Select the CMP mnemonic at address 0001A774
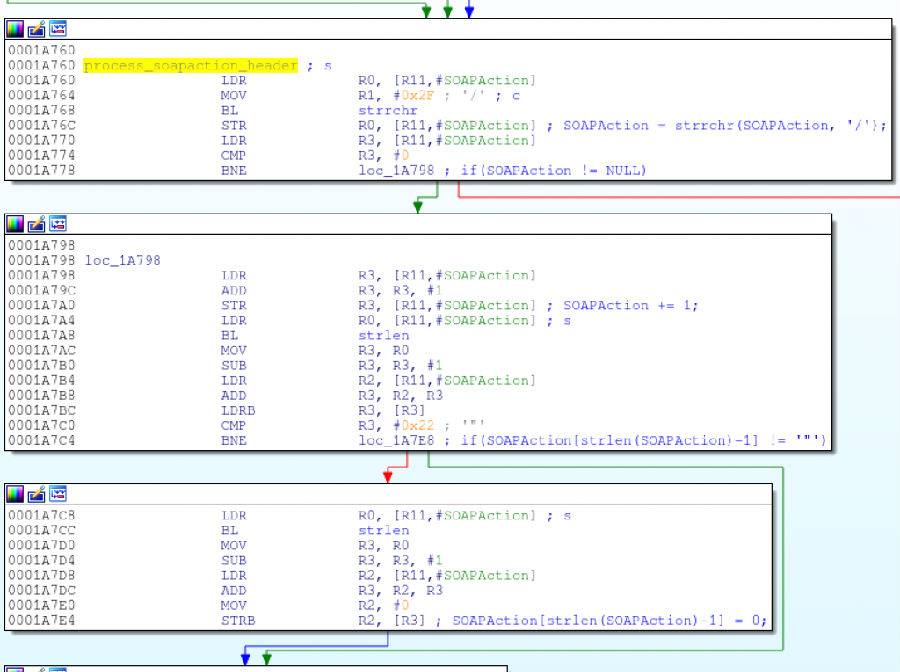Image resolution: width=900 pixels, height=672 pixels. [x=231, y=155]
